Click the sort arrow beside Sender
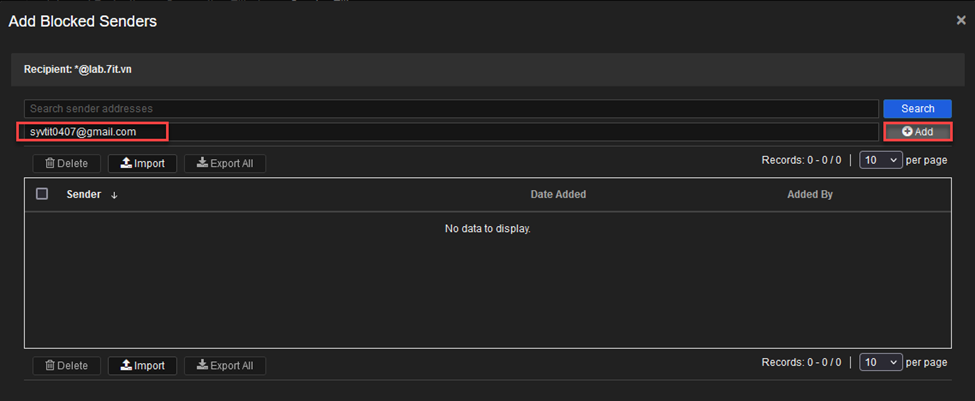The image size is (975, 401). pos(114,195)
